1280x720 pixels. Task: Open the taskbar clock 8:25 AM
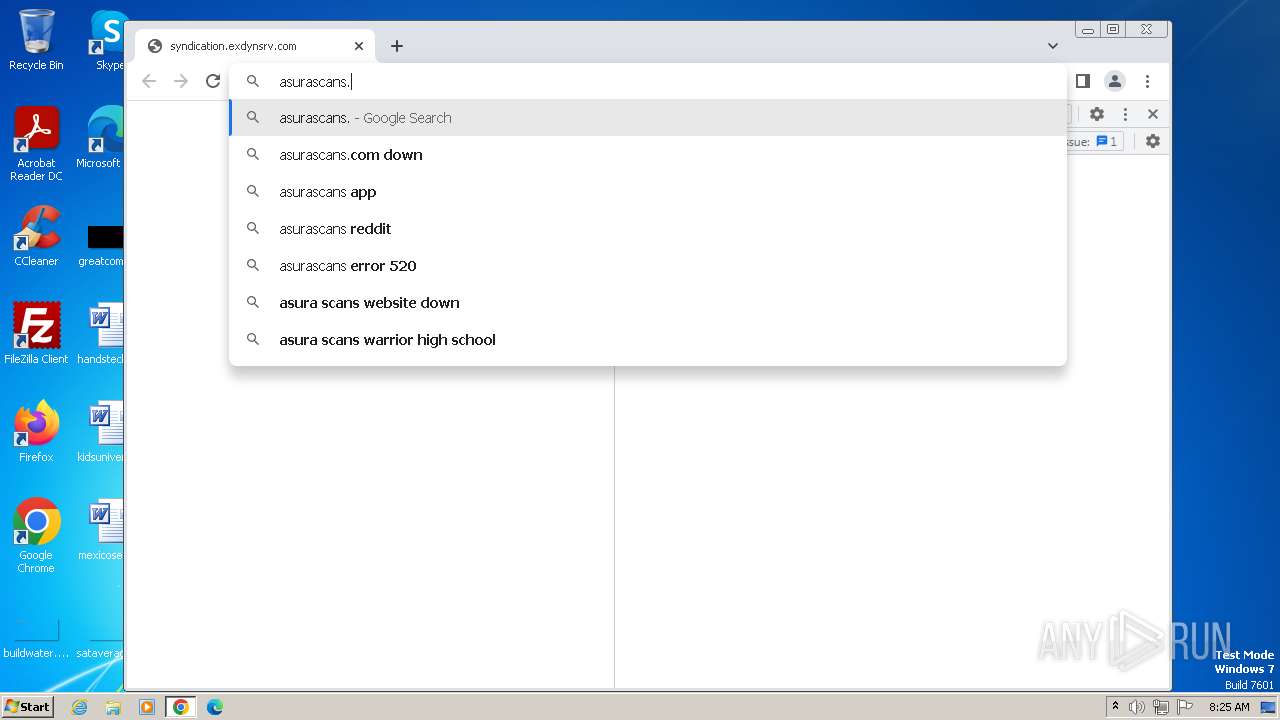coord(1229,707)
